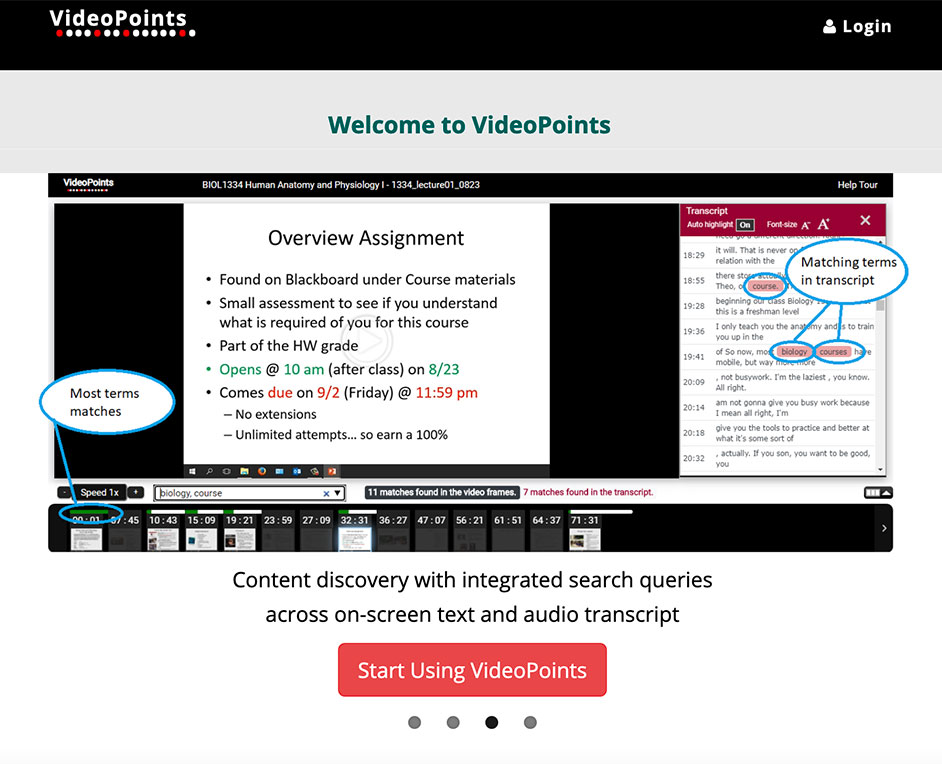Image resolution: width=942 pixels, height=764 pixels.
Task: Click the play button over the slide
Action: (x=366, y=341)
